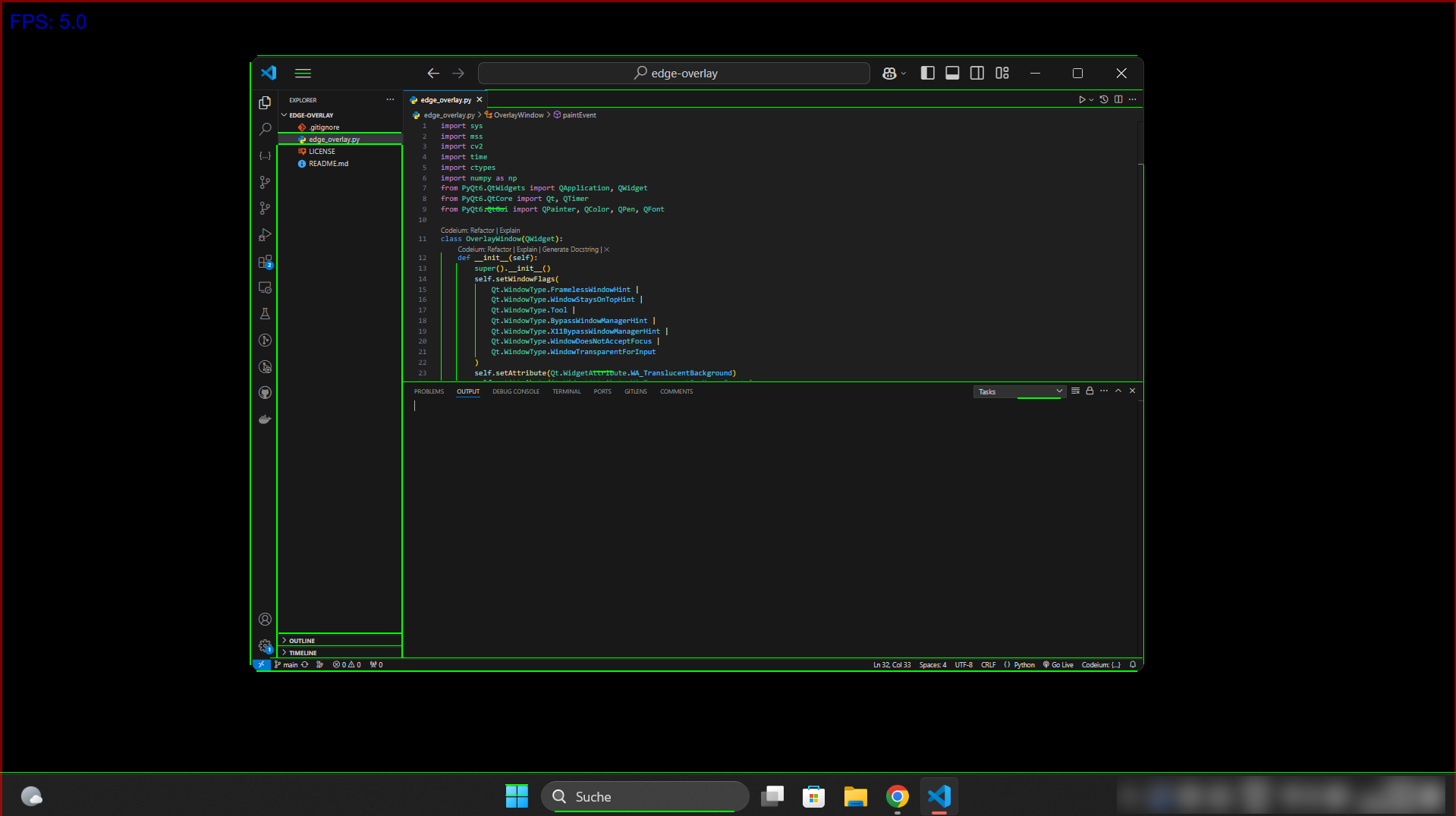Viewport: 1456px width, 816px height.
Task: Open the Docker view in the activity bar
Action: click(265, 419)
